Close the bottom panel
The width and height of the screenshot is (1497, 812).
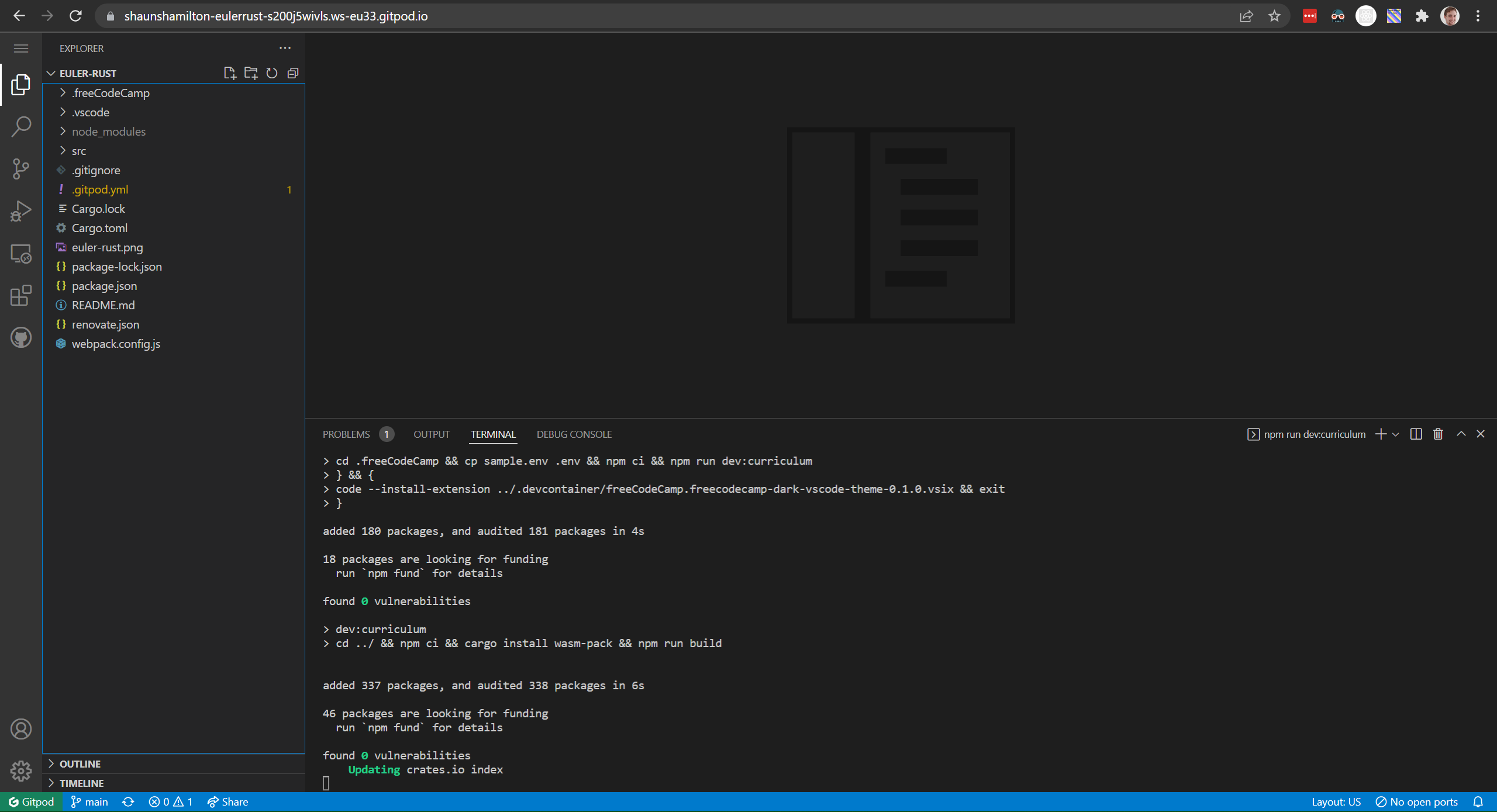1481,434
